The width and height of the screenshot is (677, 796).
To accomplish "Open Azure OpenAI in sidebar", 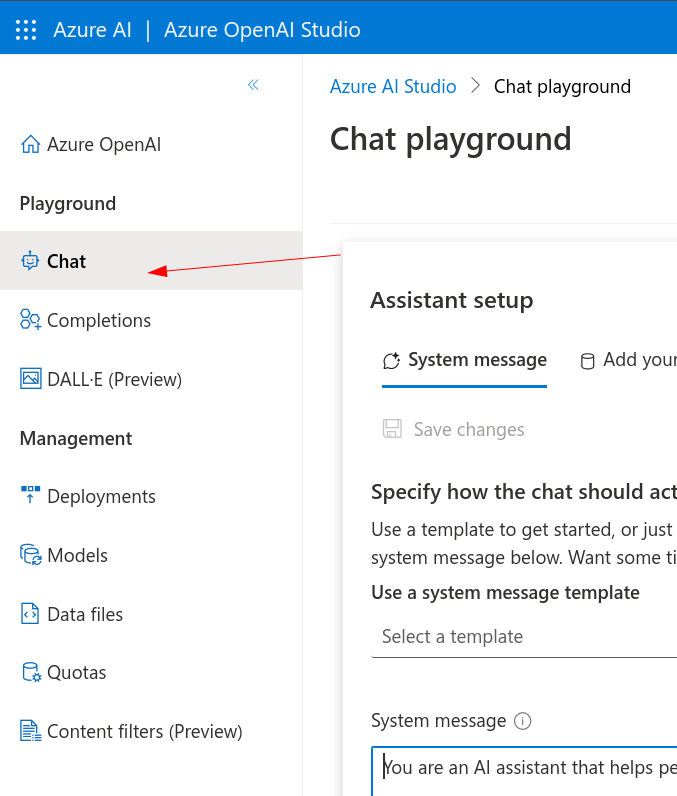I will (x=151, y=144).
